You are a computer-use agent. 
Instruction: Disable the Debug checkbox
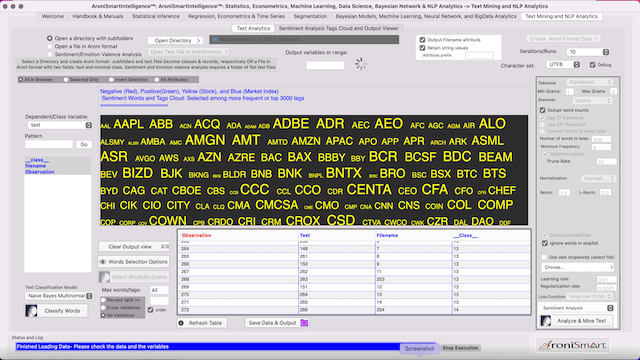tap(593, 64)
